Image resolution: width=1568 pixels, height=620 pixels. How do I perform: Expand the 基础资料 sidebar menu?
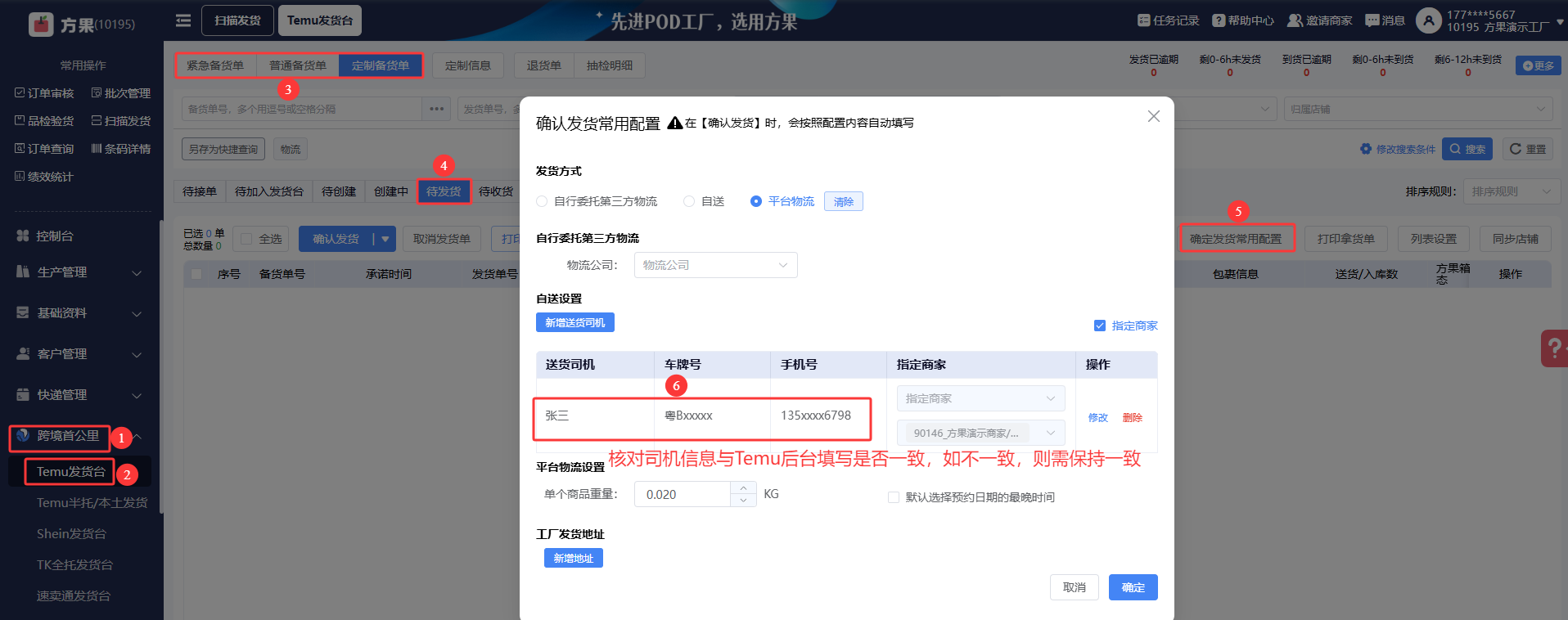point(80,313)
